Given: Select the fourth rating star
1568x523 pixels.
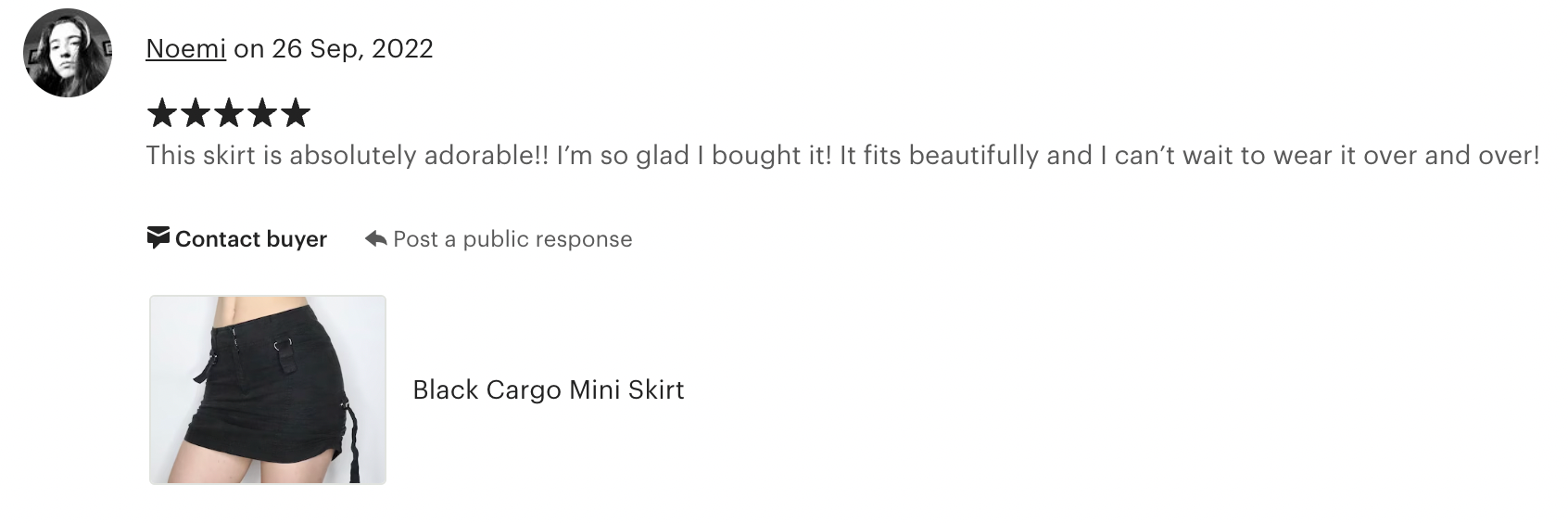Looking at the screenshot, I should pos(261,113).
